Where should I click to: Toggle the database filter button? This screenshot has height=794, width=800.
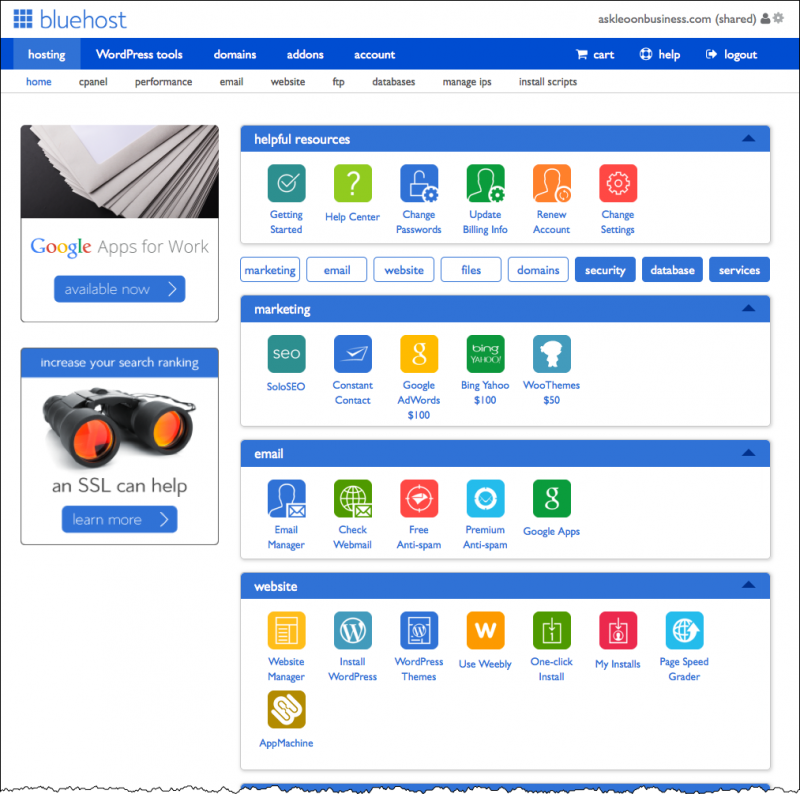click(x=672, y=270)
